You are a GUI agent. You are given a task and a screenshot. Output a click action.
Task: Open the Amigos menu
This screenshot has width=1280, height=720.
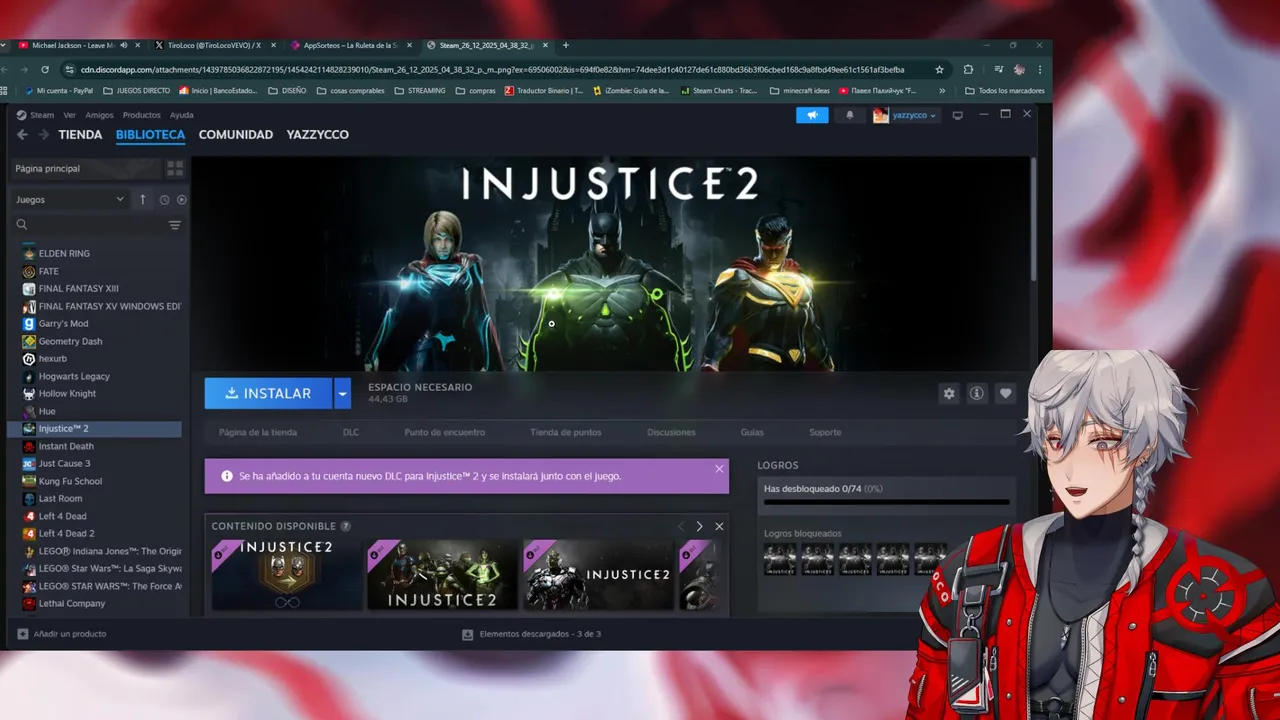click(x=99, y=115)
